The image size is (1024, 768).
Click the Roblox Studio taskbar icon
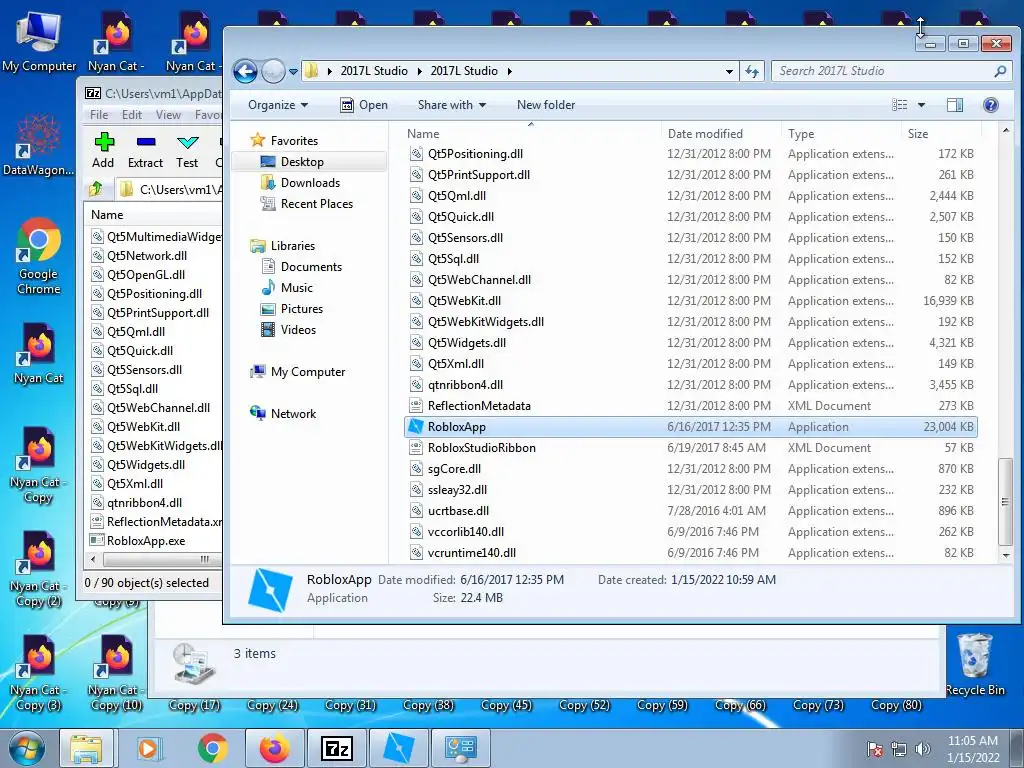click(x=399, y=748)
